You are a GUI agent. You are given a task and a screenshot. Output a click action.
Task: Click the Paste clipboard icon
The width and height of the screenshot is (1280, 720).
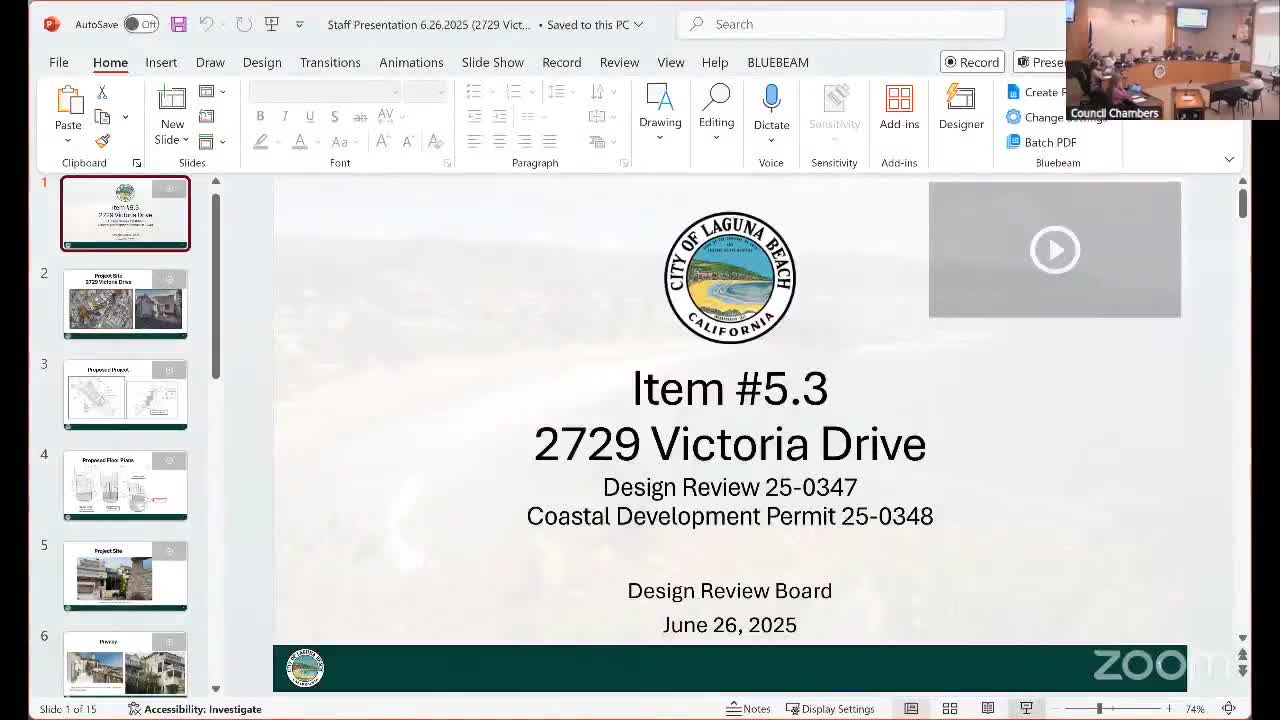(68, 101)
